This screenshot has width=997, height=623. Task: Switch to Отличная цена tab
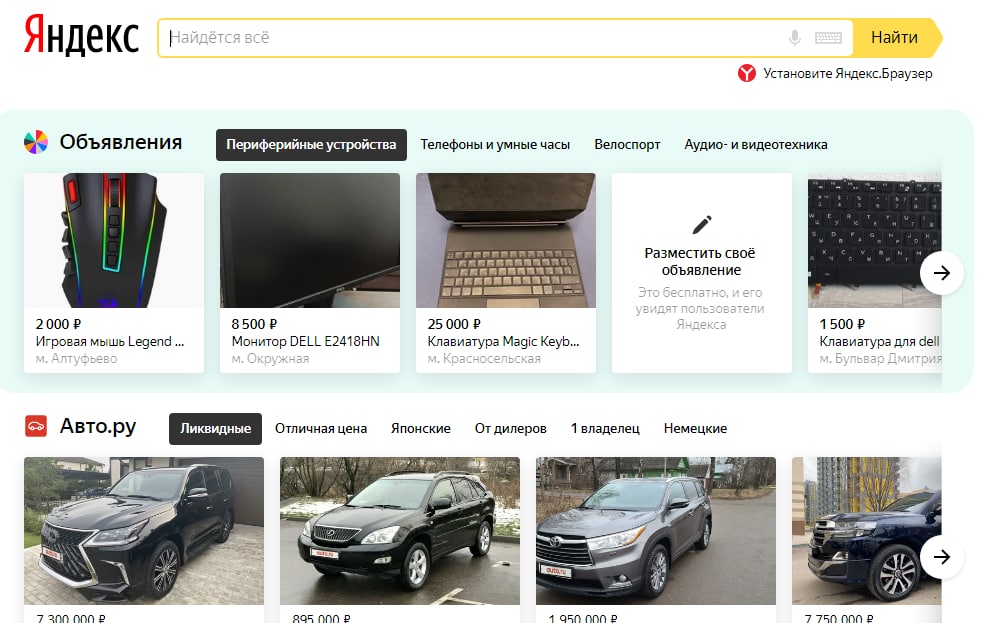tap(320, 428)
